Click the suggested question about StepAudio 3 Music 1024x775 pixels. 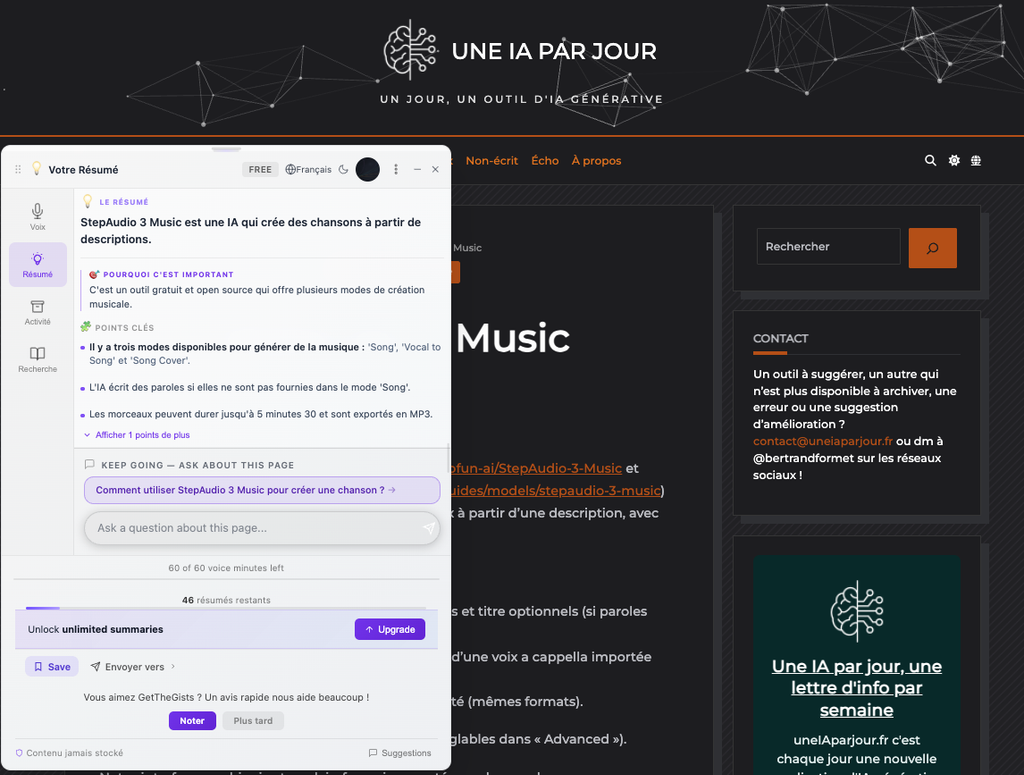pyautogui.click(x=262, y=490)
